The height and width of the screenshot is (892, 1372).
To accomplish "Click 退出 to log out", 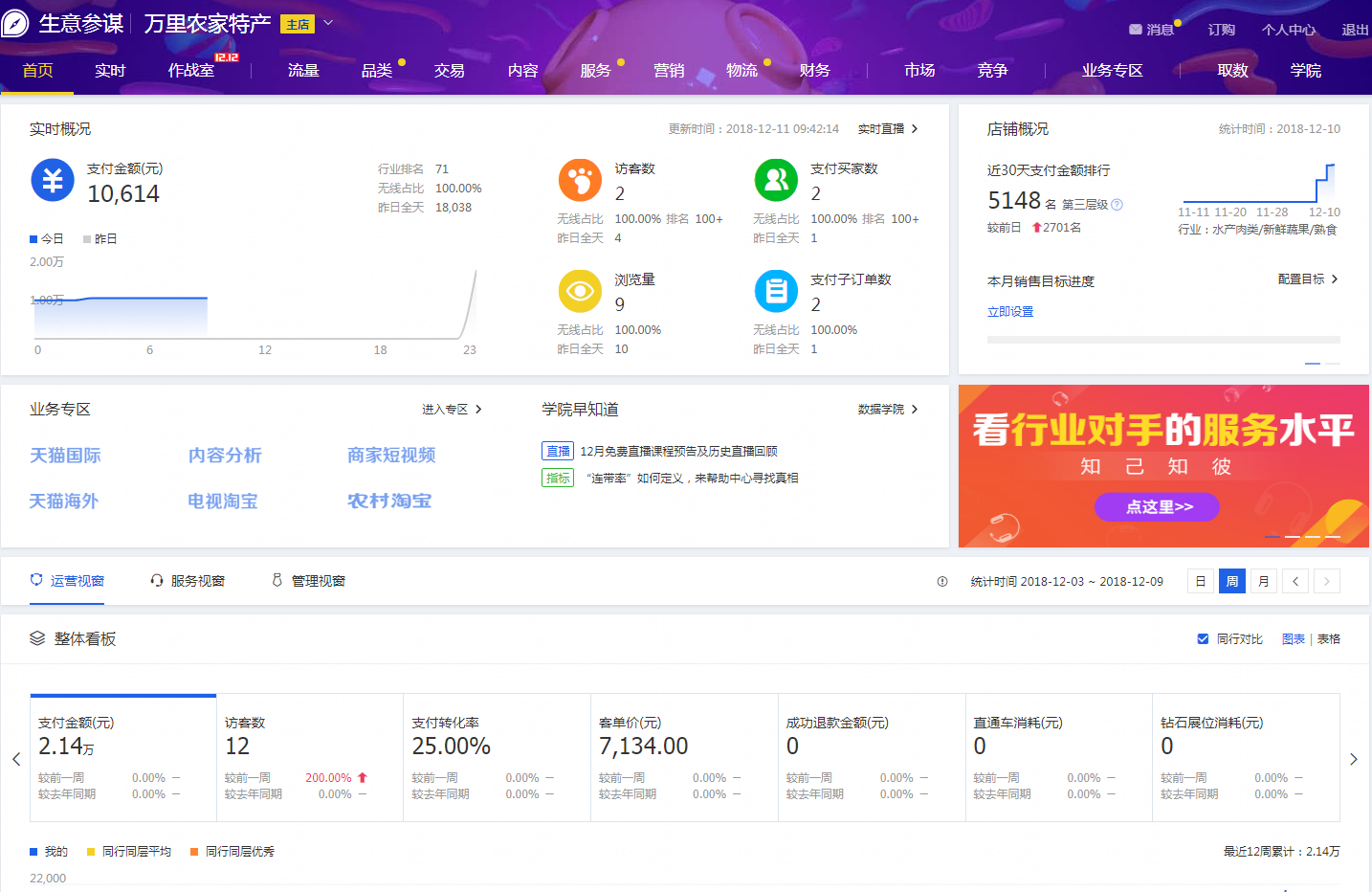I will (x=1355, y=30).
